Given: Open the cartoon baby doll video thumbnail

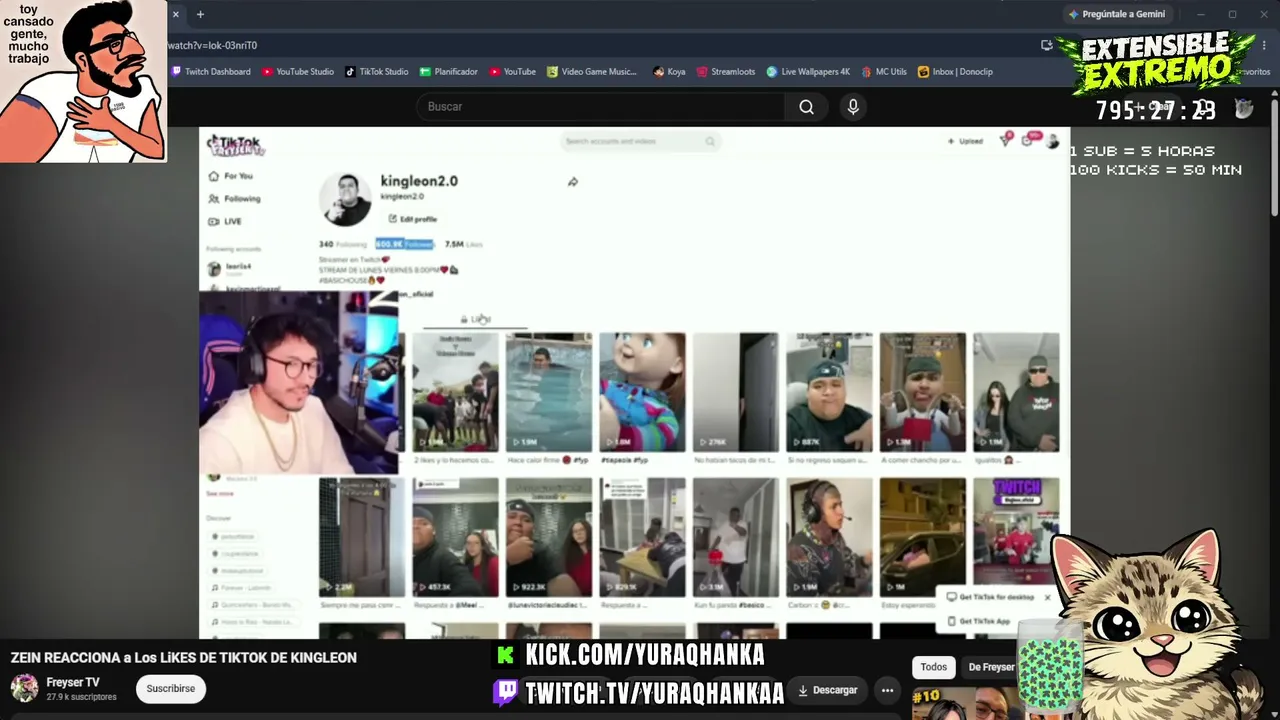Looking at the screenshot, I should [x=642, y=392].
